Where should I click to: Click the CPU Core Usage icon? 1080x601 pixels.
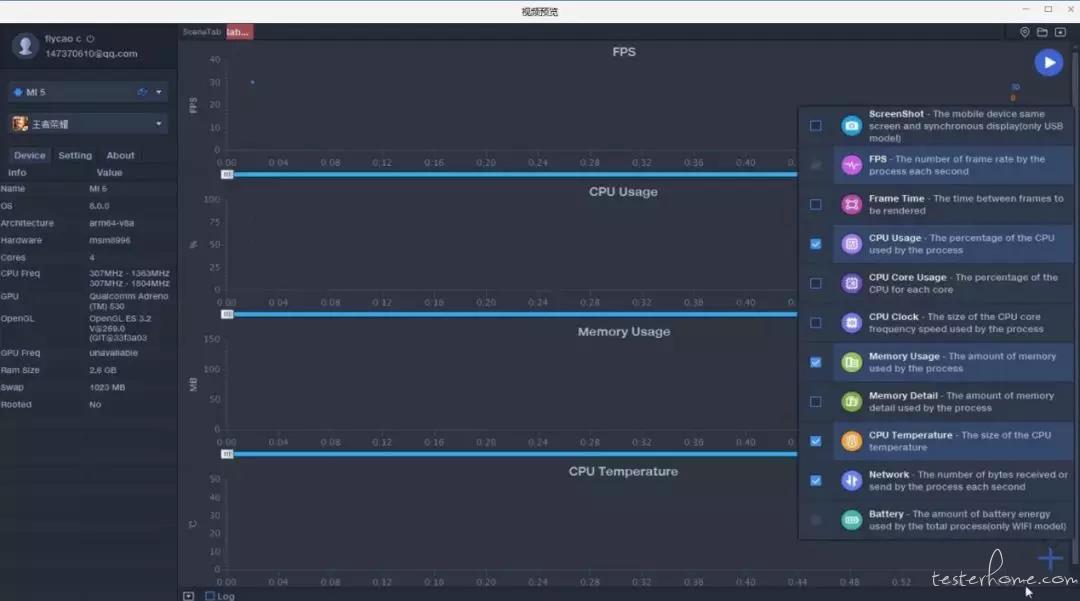tap(851, 283)
